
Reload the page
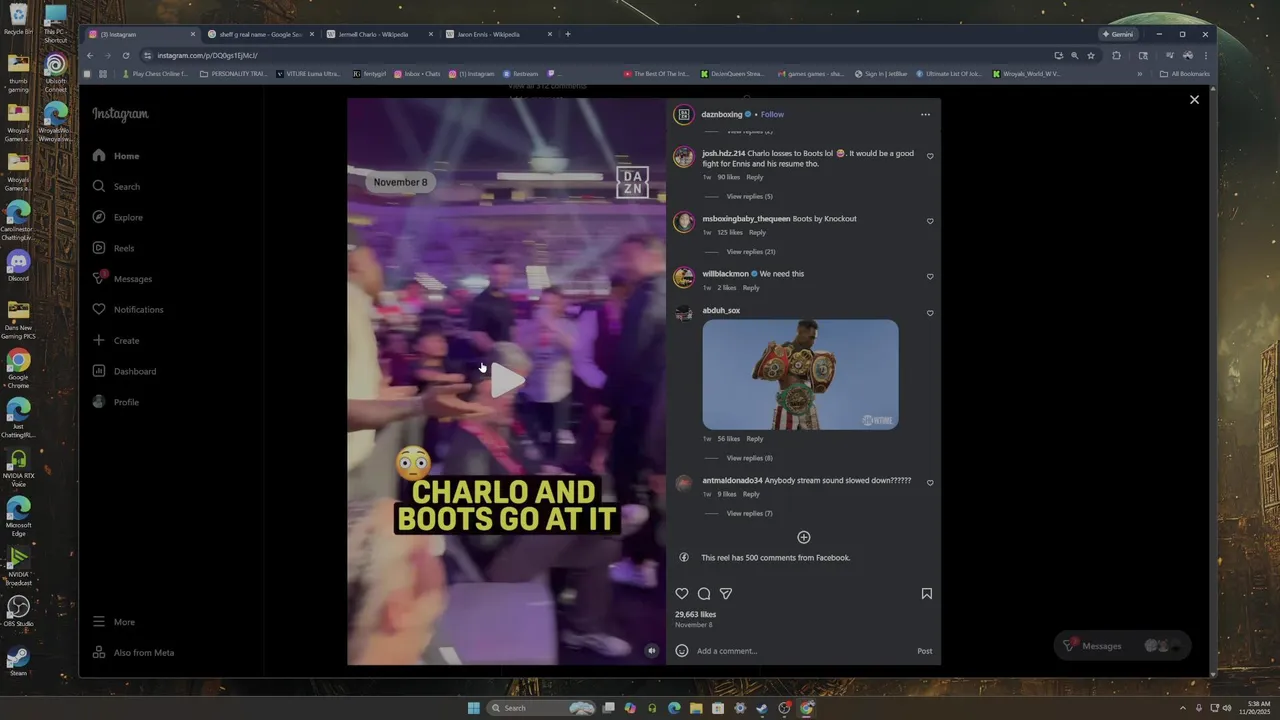[126, 56]
